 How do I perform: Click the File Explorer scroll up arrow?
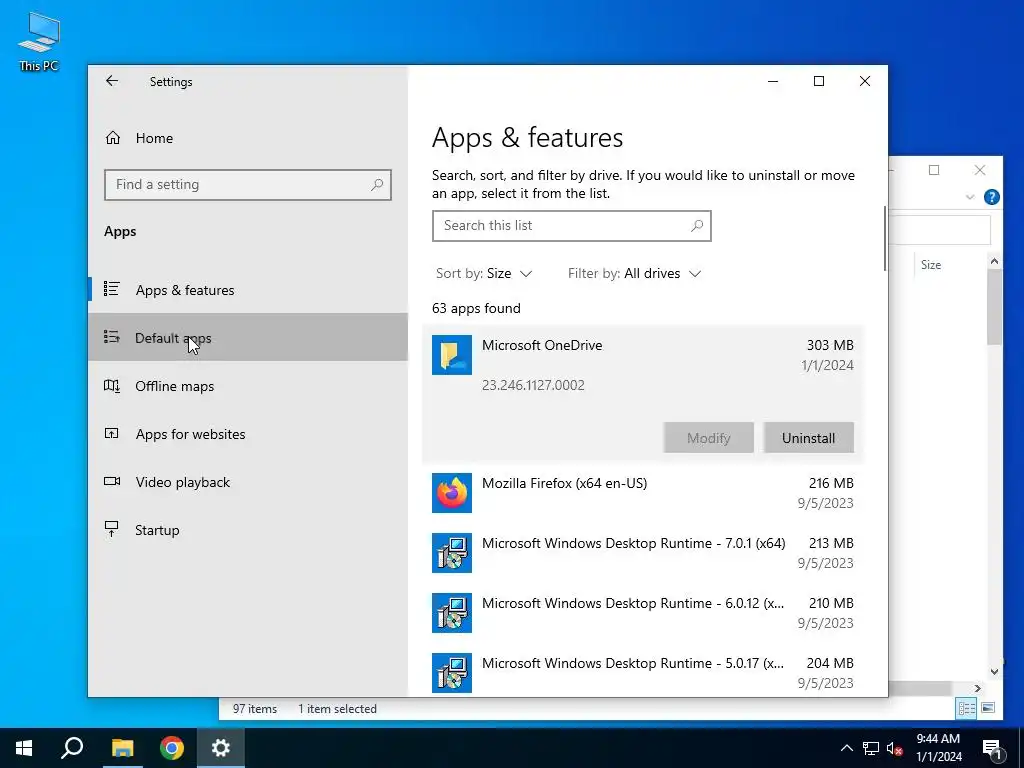(x=994, y=261)
